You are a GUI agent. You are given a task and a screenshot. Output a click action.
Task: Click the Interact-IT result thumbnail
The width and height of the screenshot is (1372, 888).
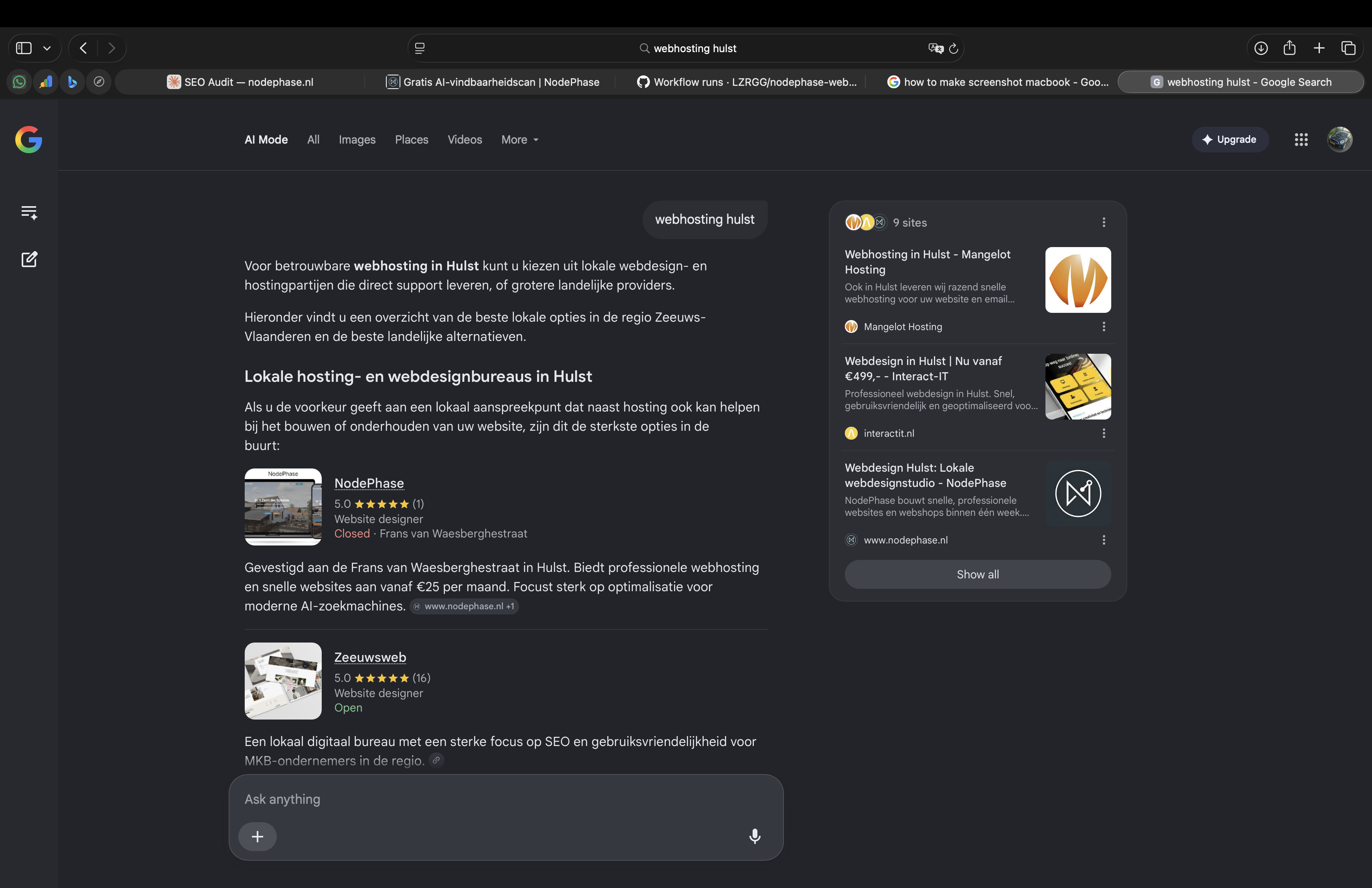pyautogui.click(x=1078, y=387)
